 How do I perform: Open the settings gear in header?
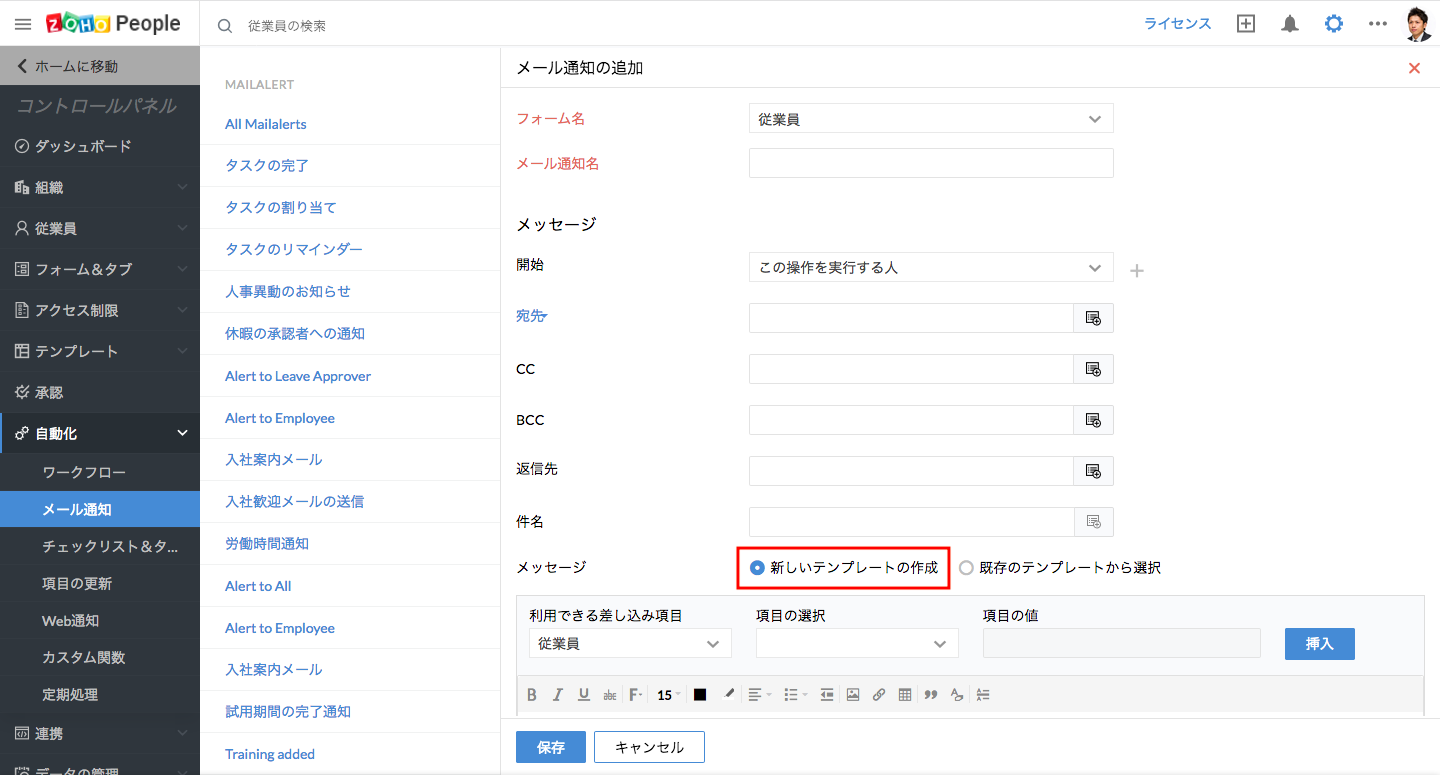click(1334, 24)
